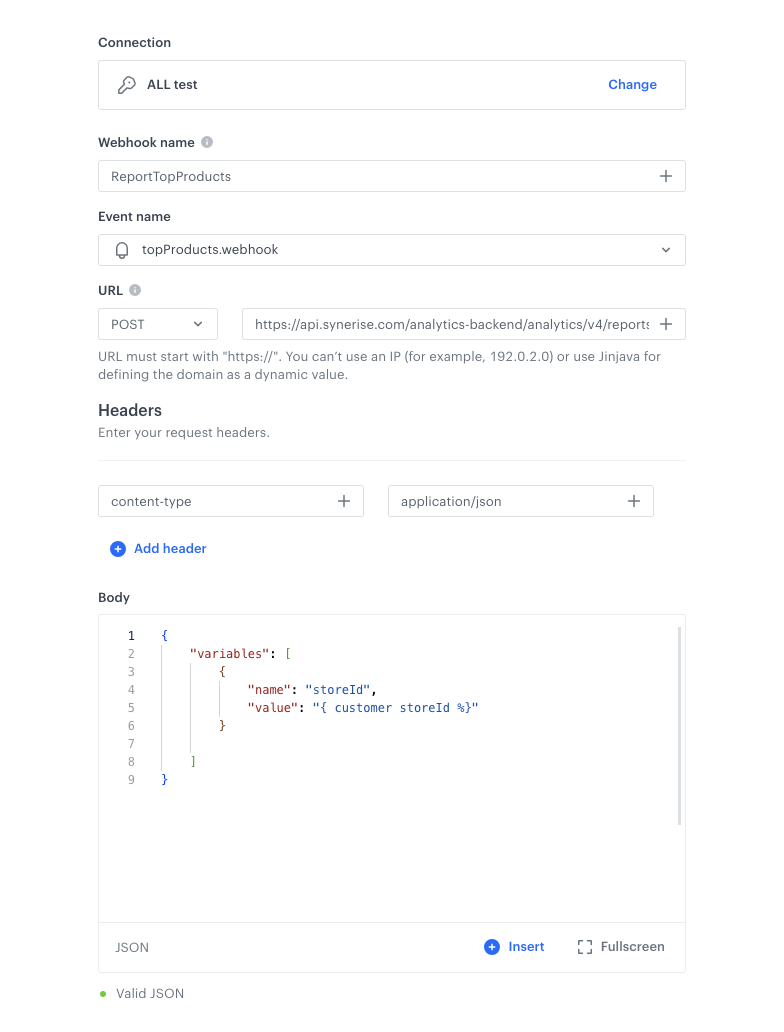Click the Add header button
This screenshot has width=784, height=1032.
[x=157, y=548]
